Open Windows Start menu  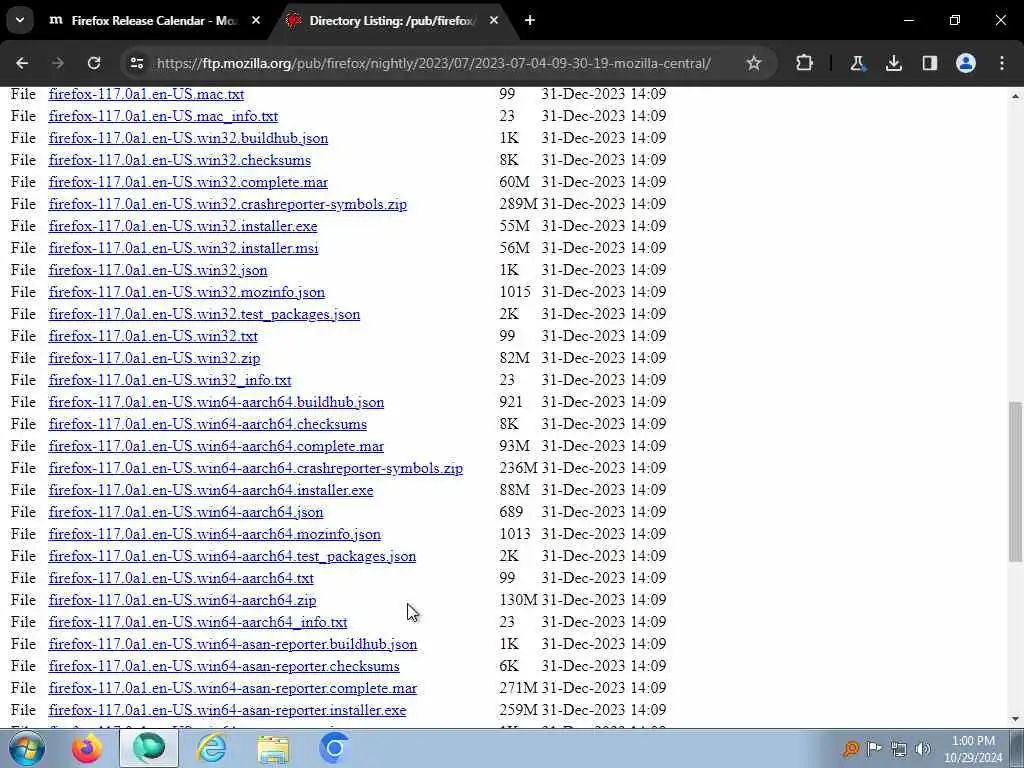click(26, 748)
